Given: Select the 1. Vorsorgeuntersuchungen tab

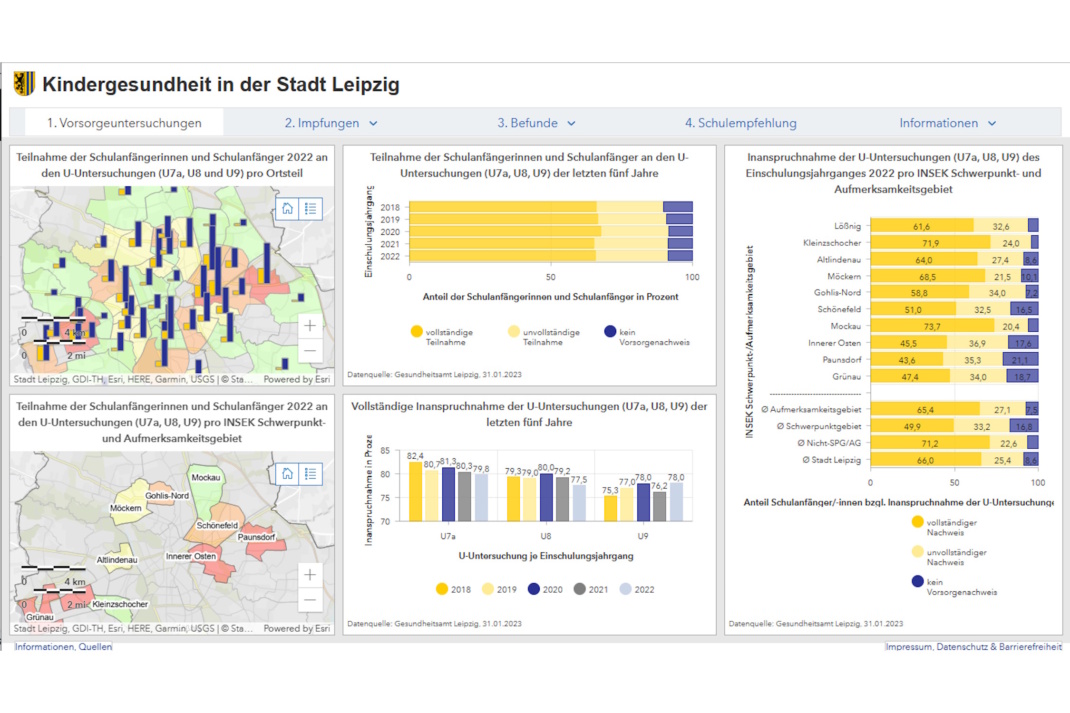Looking at the screenshot, I should [124, 123].
